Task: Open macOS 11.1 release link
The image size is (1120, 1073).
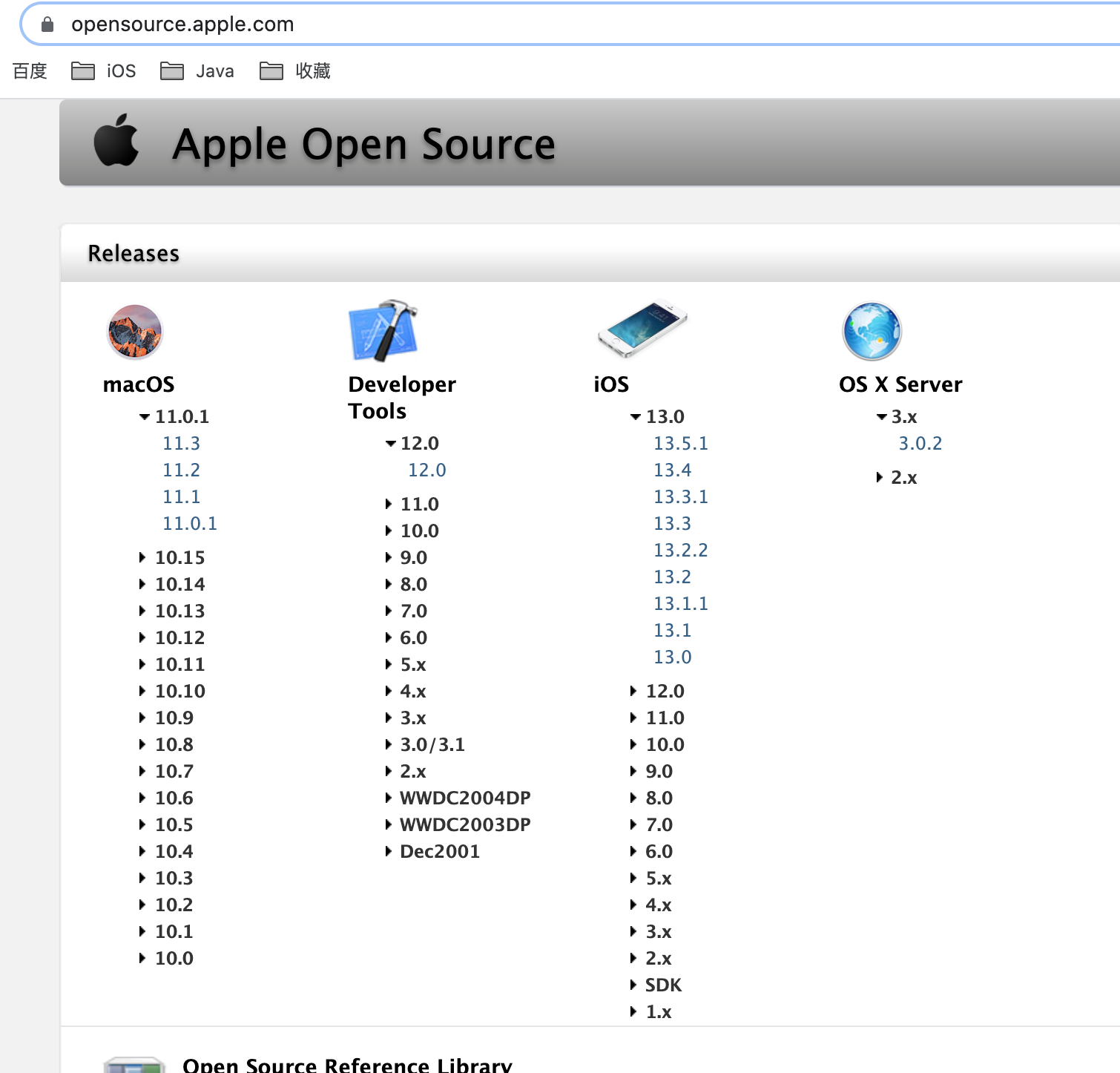Action: point(182,496)
